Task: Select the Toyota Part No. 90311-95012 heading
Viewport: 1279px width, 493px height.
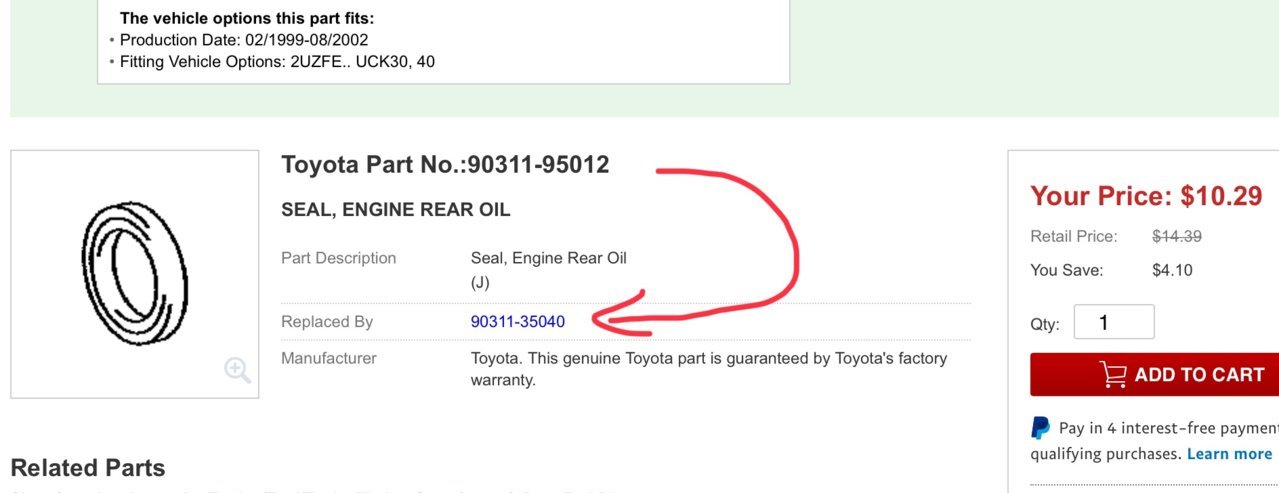Action: coord(445,165)
